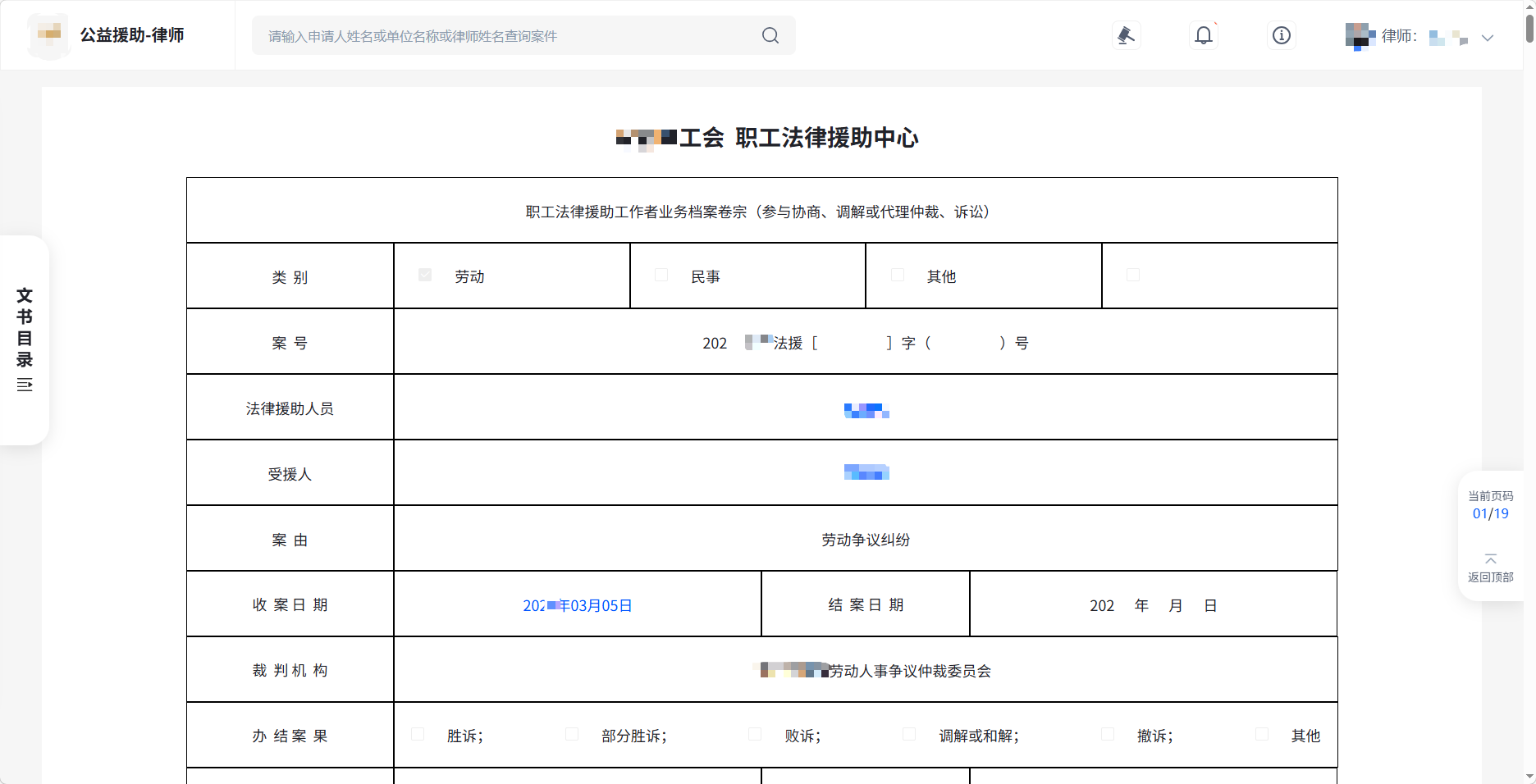This screenshot has height=784, width=1536.
Task: Toggle the 劳动 category checkbox
Action: 425,275
